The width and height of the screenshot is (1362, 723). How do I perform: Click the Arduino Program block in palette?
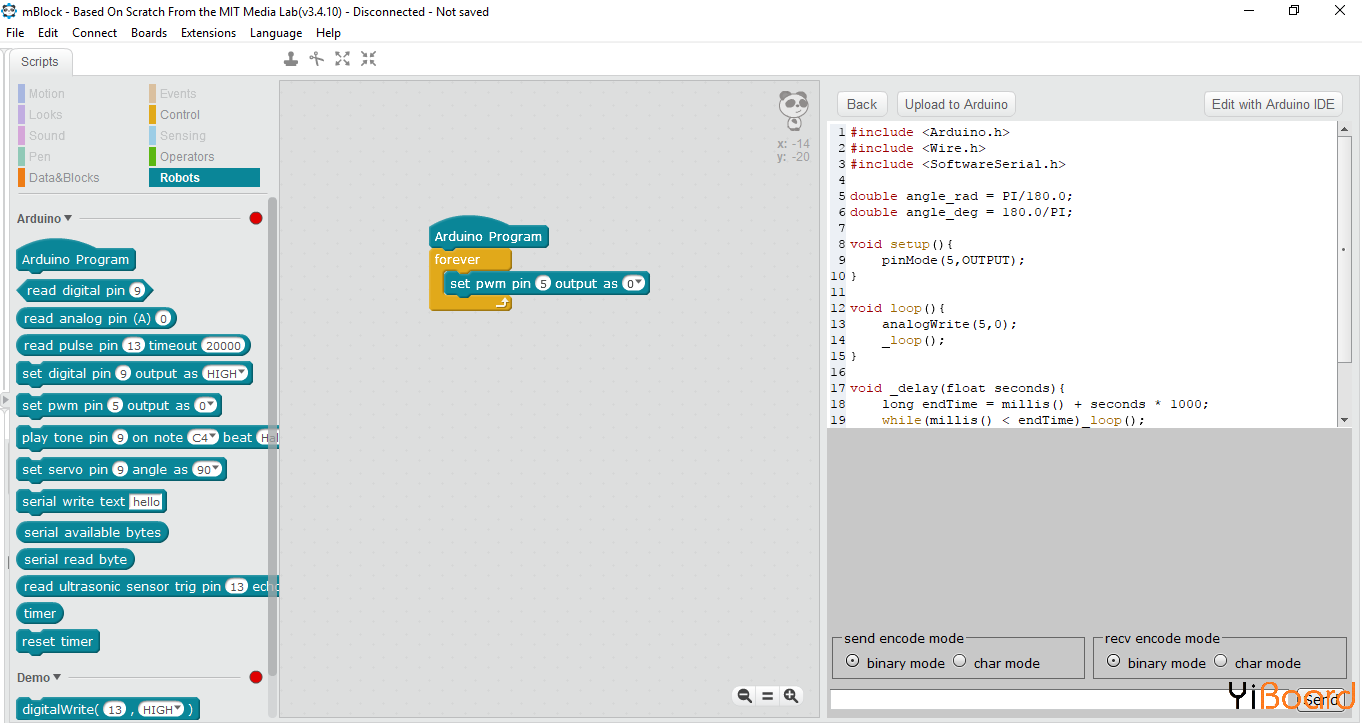(75, 258)
